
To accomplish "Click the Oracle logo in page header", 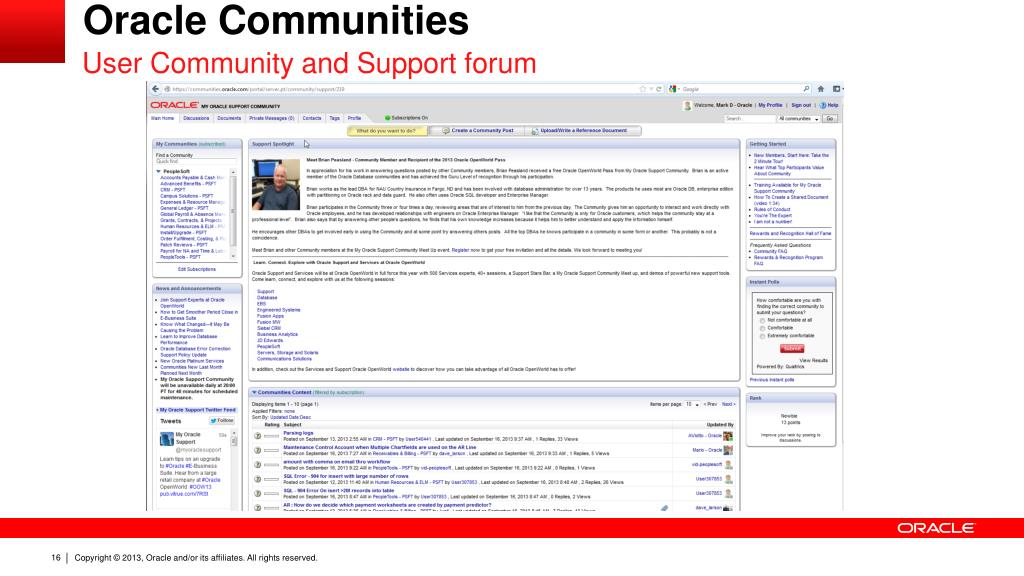I will [174, 104].
